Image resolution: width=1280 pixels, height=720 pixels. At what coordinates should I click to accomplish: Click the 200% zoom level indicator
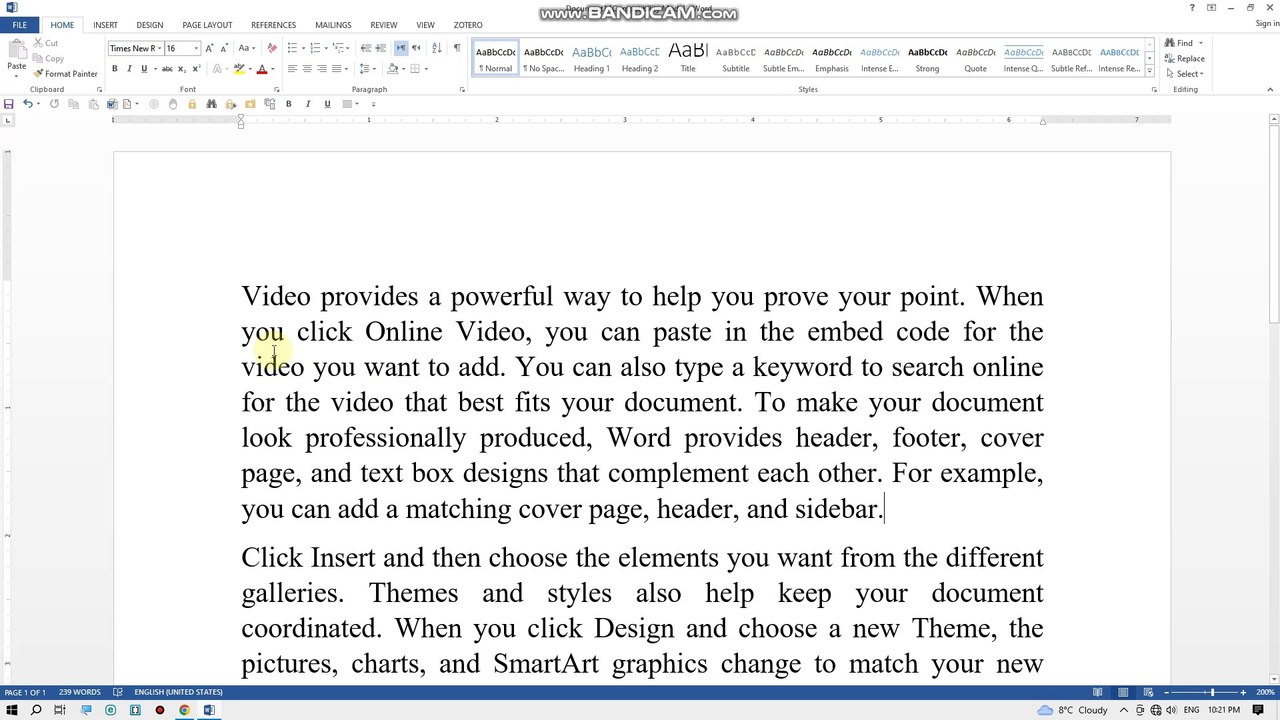(x=1264, y=692)
